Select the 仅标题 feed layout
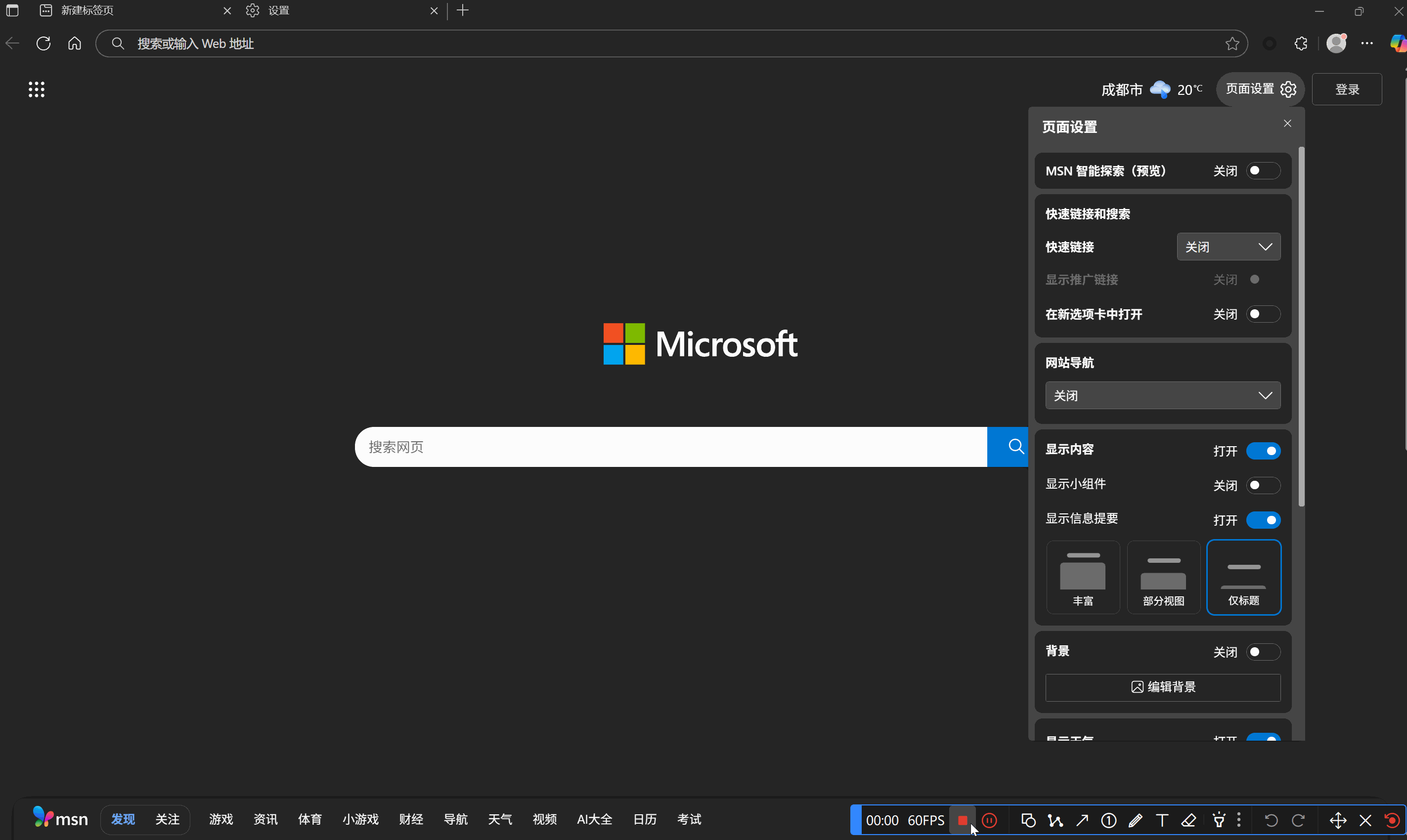The height and width of the screenshot is (840, 1407). (x=1244, y=577)
